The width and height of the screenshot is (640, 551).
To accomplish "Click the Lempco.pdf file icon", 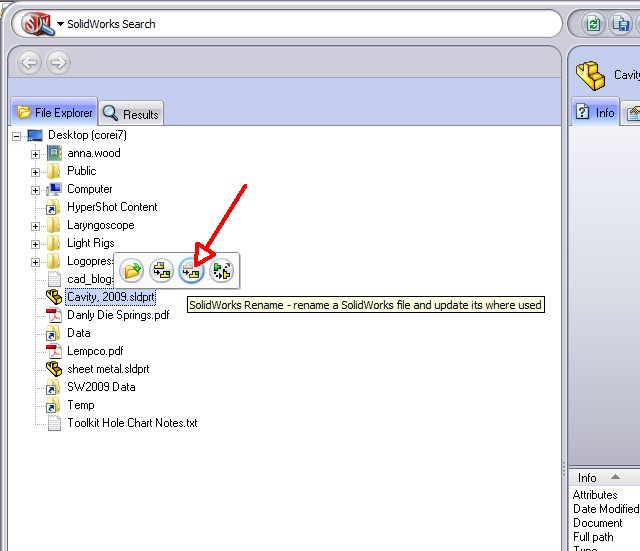I will [x=54, y=351].
